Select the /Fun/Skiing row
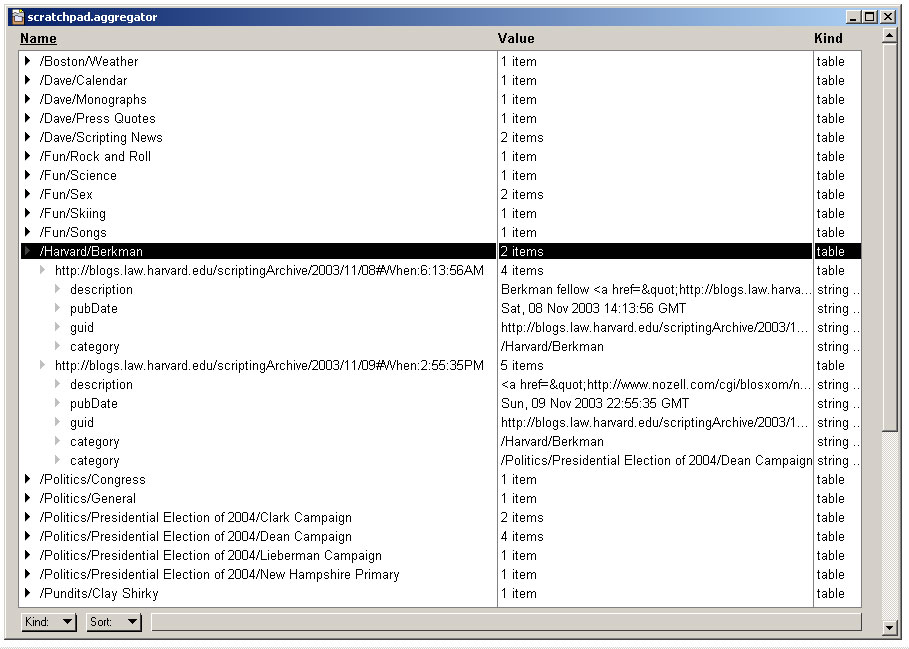 click(73, 214)
